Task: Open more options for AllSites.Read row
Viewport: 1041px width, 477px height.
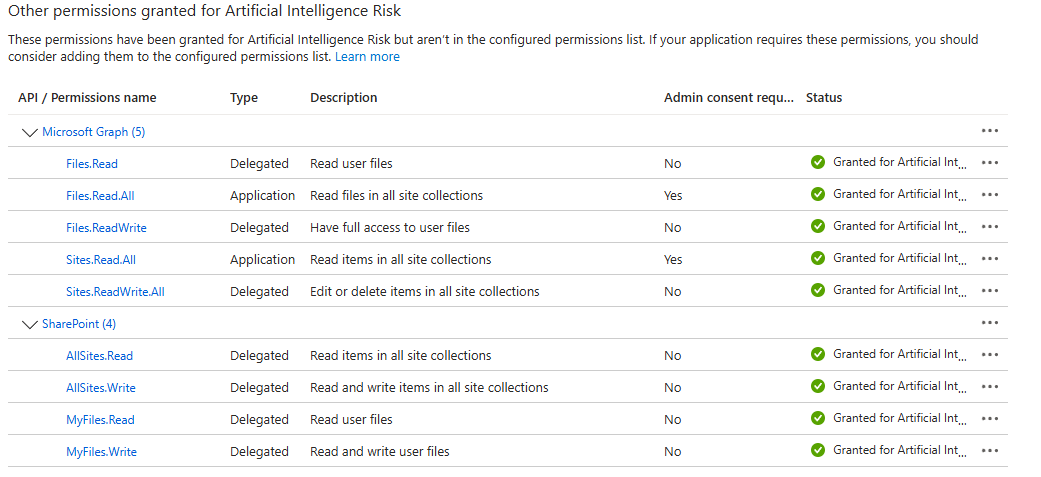Action: (990, 355)
